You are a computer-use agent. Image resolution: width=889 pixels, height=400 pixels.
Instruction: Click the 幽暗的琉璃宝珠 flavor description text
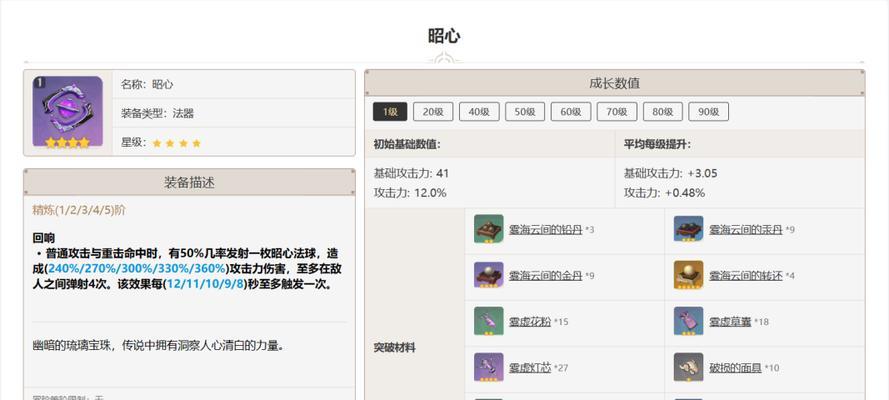(x=158, y=345)
